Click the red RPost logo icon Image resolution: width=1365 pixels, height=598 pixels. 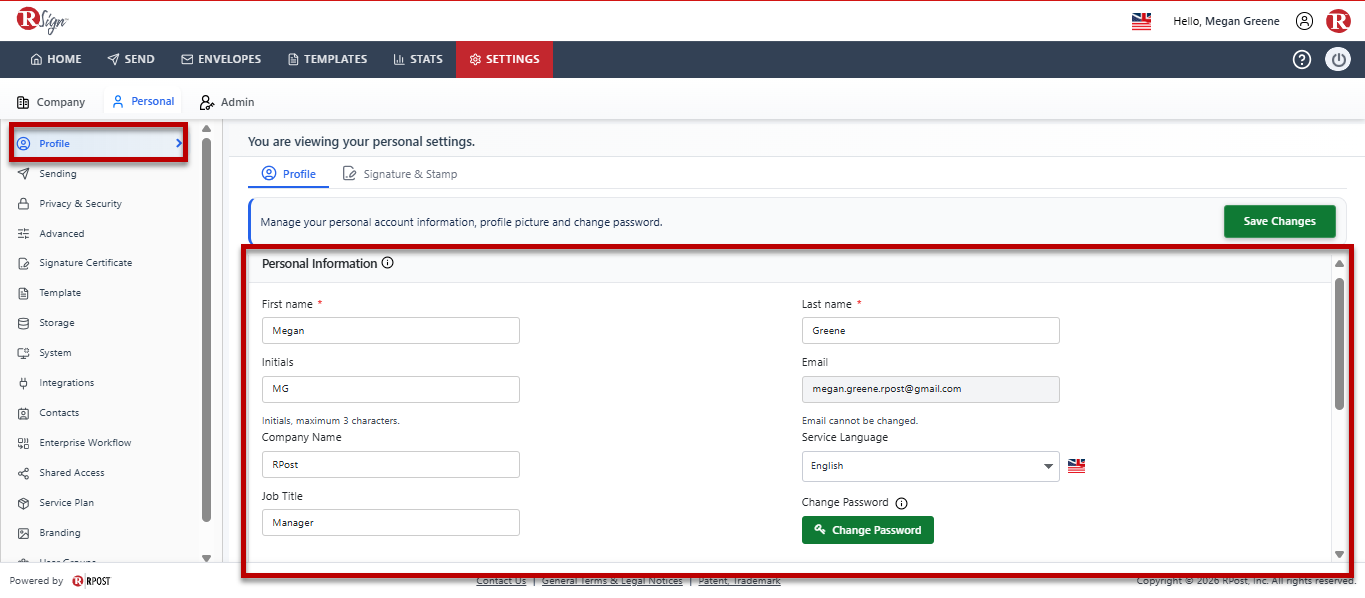1338,21
